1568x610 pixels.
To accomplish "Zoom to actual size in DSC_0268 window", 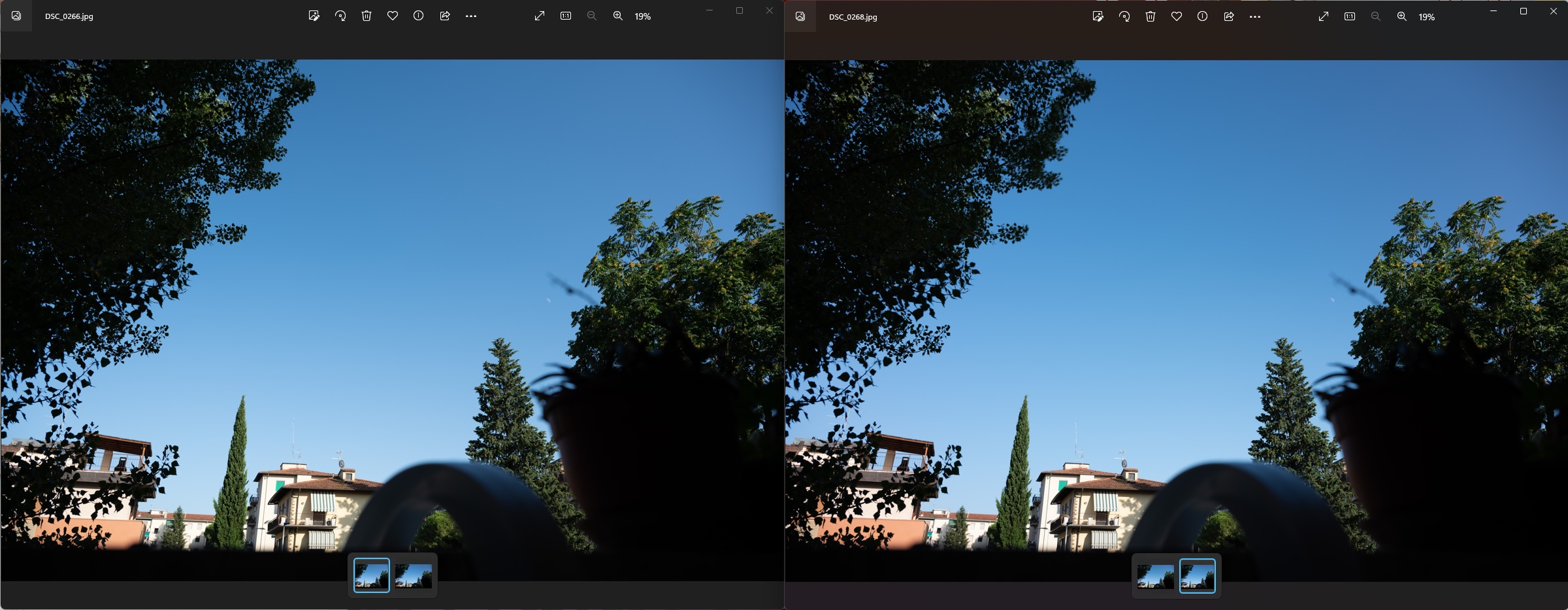I will pos(1350,16).
